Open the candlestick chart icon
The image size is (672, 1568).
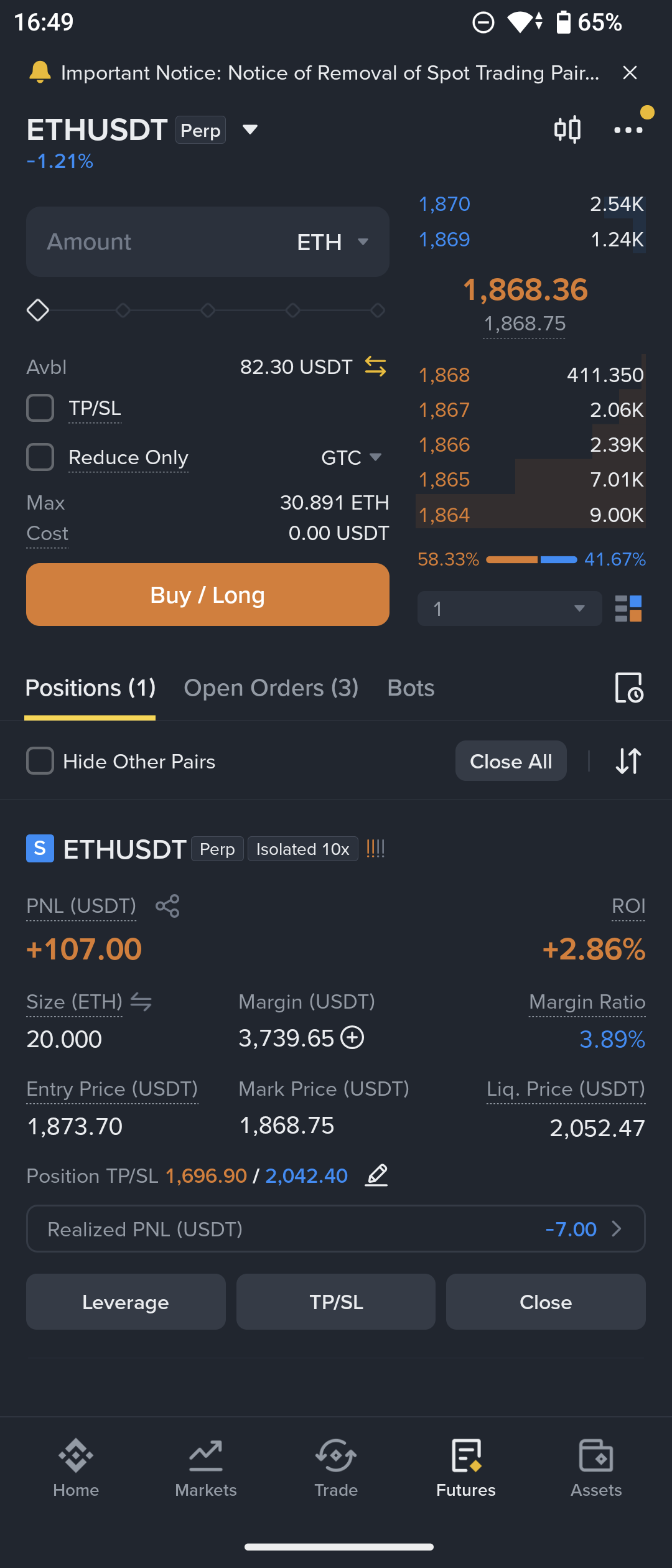pos(567,129)
